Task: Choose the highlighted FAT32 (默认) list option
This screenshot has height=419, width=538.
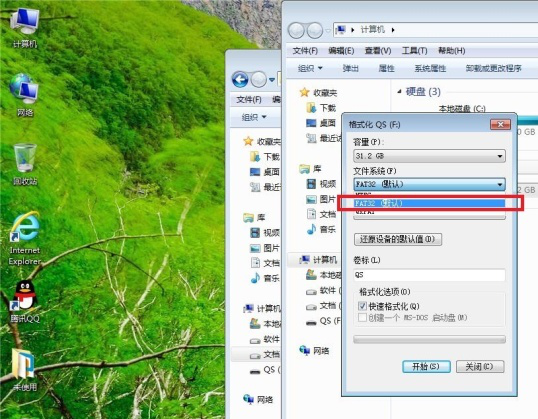Action: 429,203
